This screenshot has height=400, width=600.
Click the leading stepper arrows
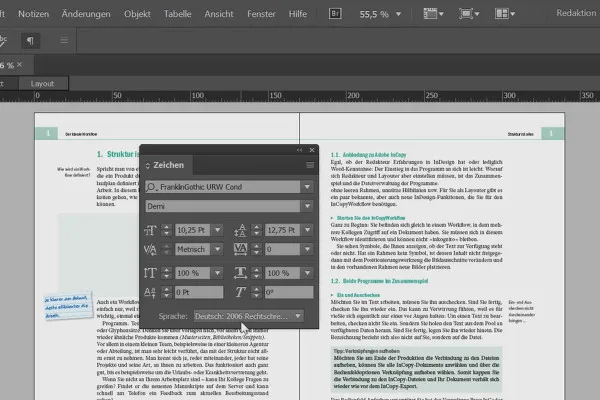(256, 230)
